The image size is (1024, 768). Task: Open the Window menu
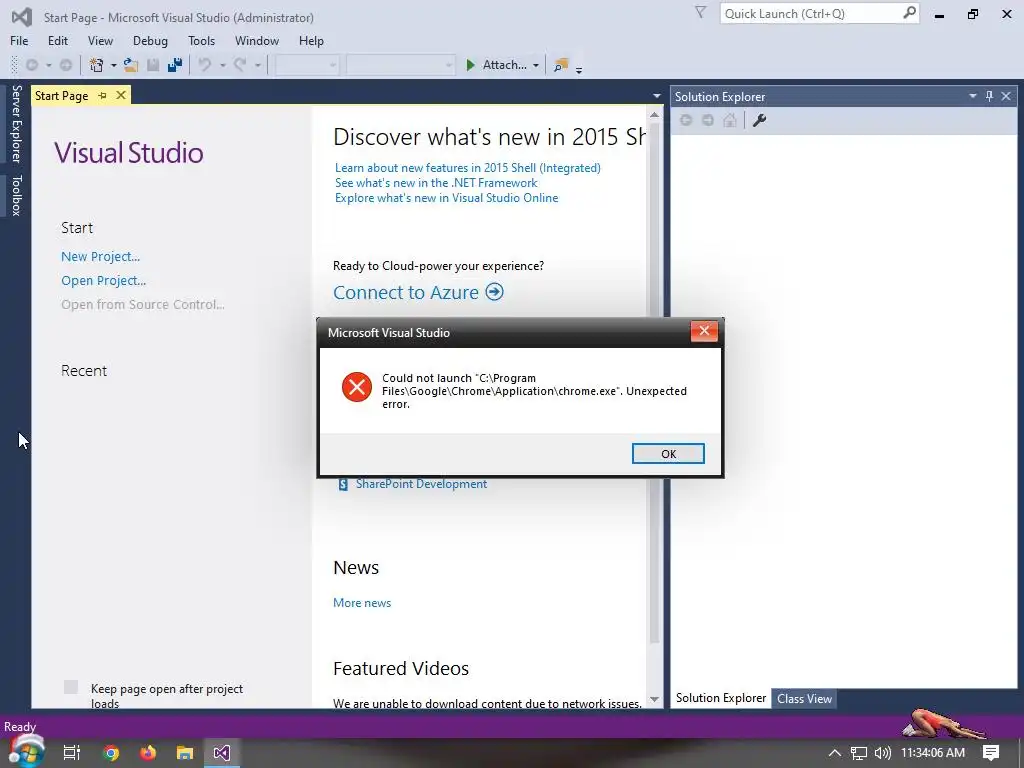257,40
